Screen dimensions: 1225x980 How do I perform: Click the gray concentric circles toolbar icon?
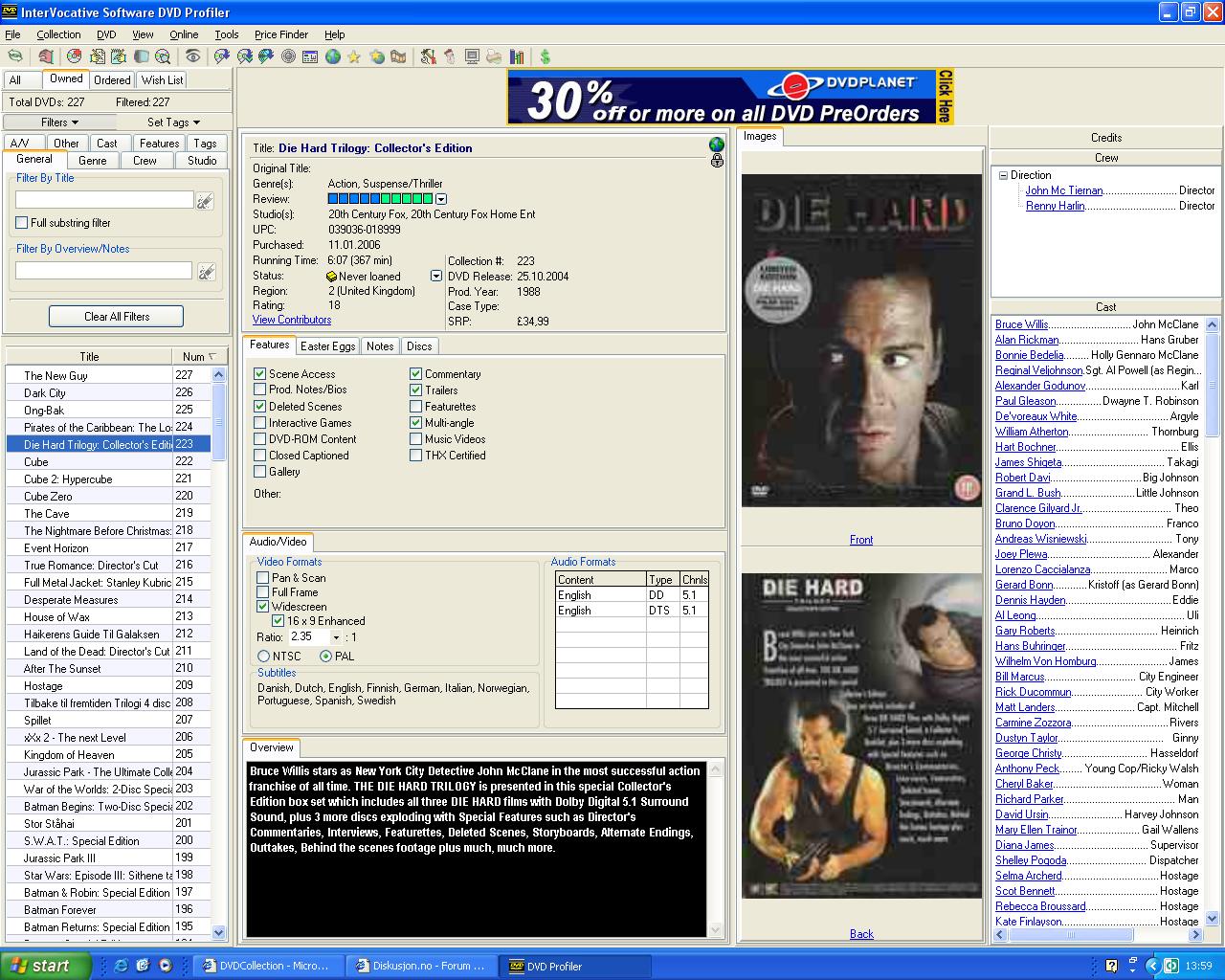pos(288,56)
